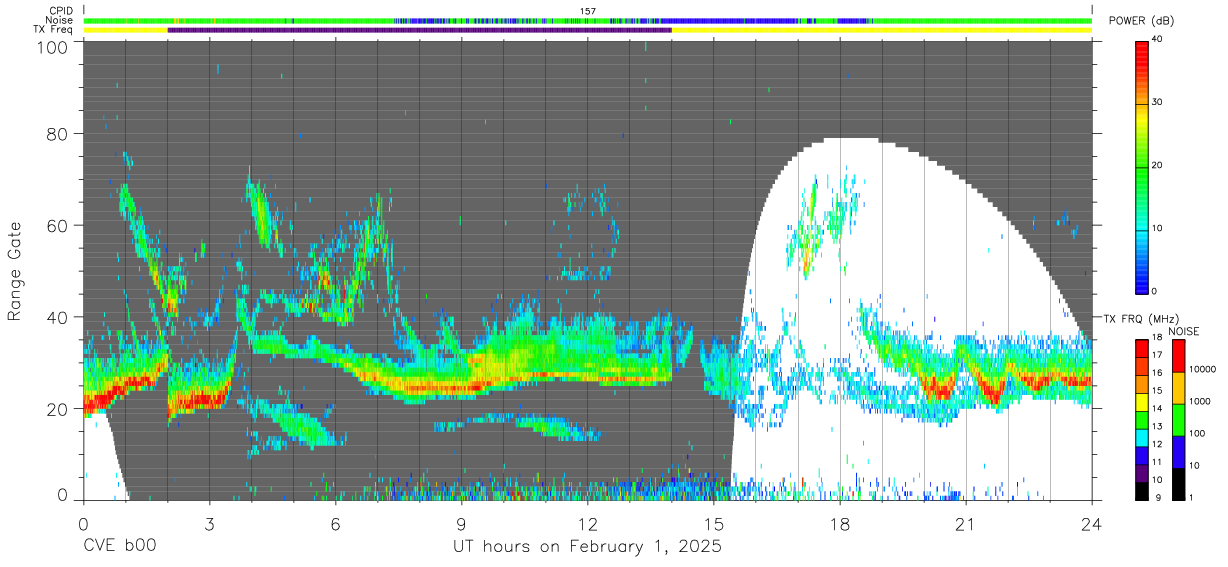The height and width of the screenshot is (567, 1228).
Task: Click the 18 hour mark on UT axis
Action: 840,523
